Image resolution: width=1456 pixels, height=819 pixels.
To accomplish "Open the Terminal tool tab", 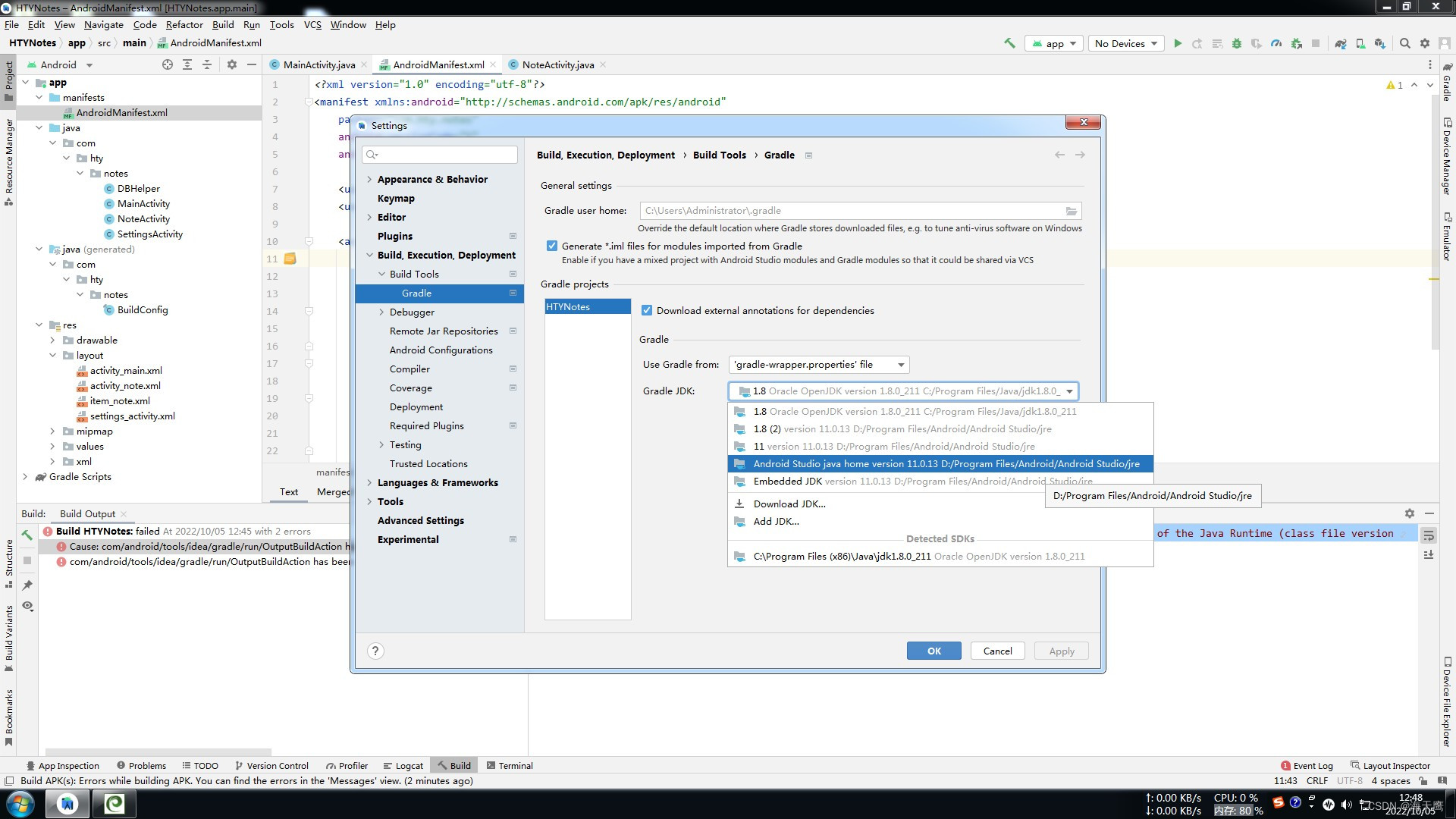I will point(510,765).
